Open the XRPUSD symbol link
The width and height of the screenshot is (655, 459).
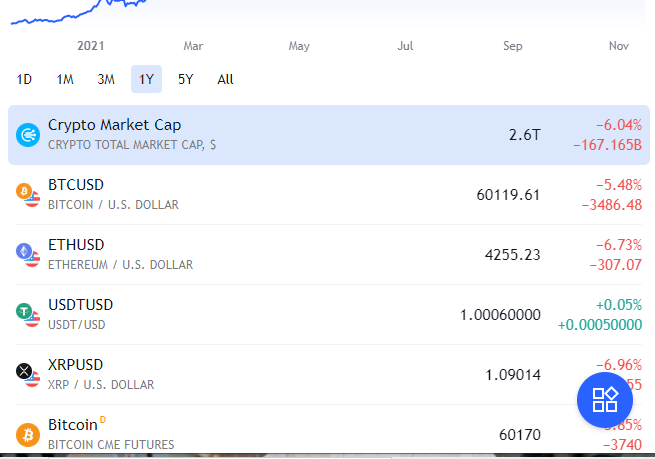(x=75, y=365)
